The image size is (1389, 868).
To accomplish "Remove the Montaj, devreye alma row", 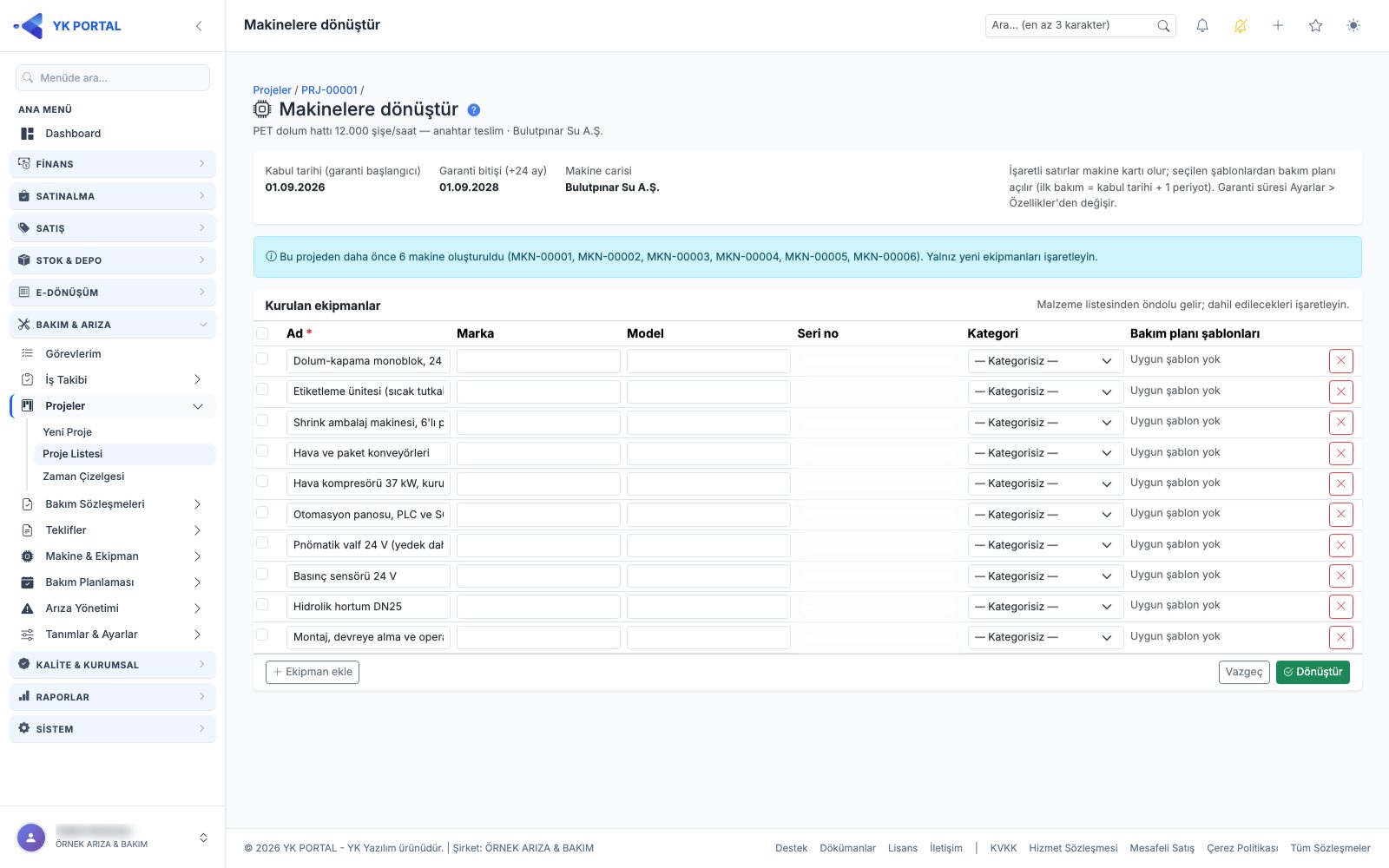I will (1340, 637).
